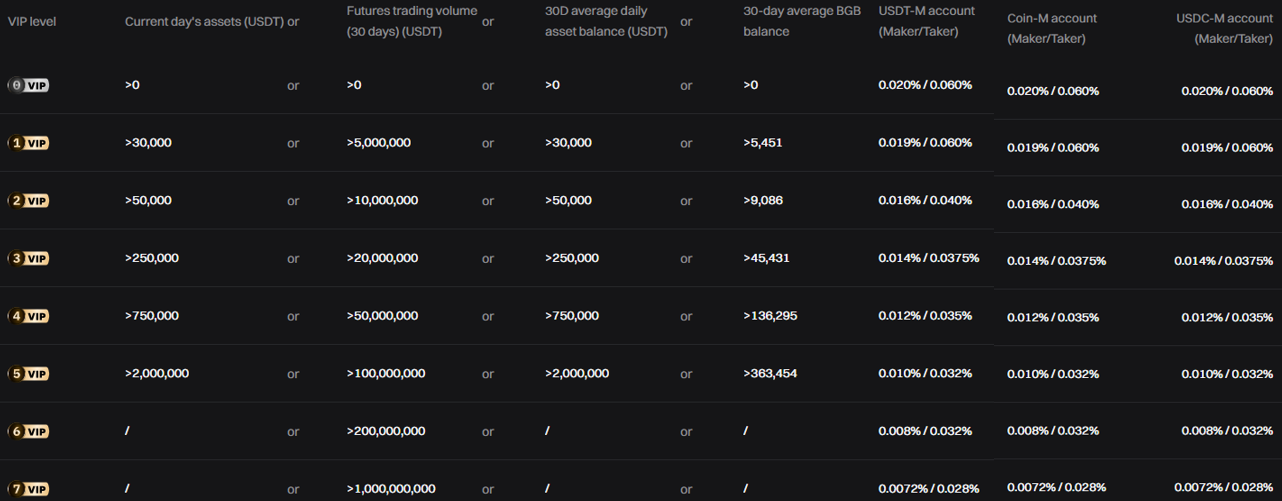Image resolution: width=1282 pixels, height=501 pixels.
Task: Click the VIP 1 level badge
Action: tap(28, 143)
